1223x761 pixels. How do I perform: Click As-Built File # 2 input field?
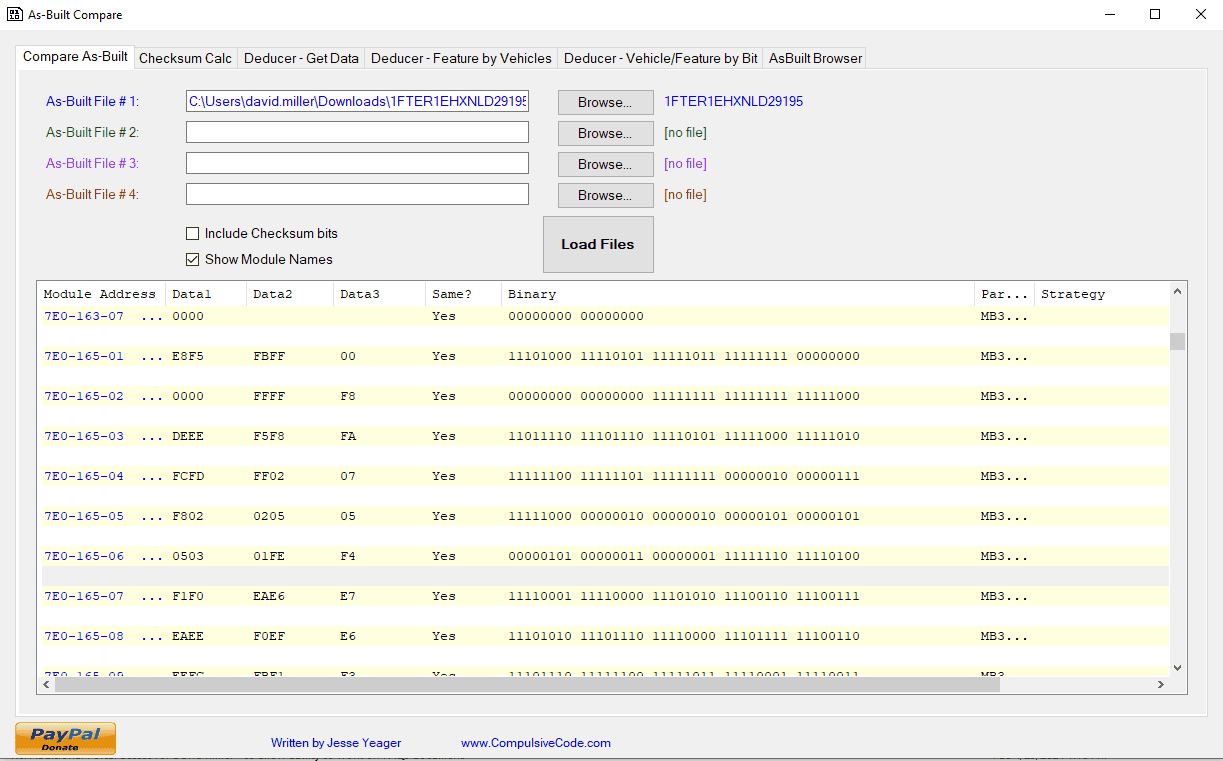click(x=357, y=133)
